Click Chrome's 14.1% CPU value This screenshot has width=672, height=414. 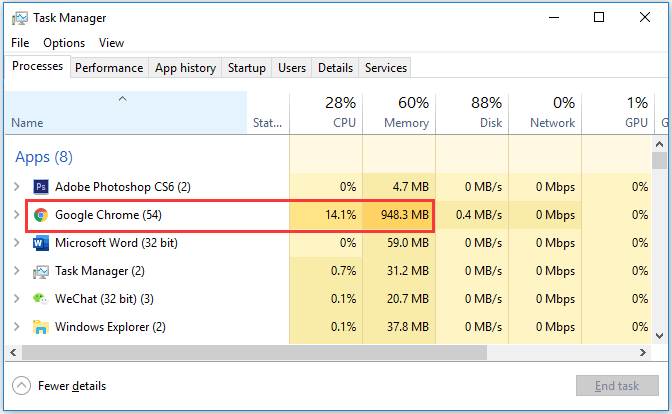coord(341,215)
